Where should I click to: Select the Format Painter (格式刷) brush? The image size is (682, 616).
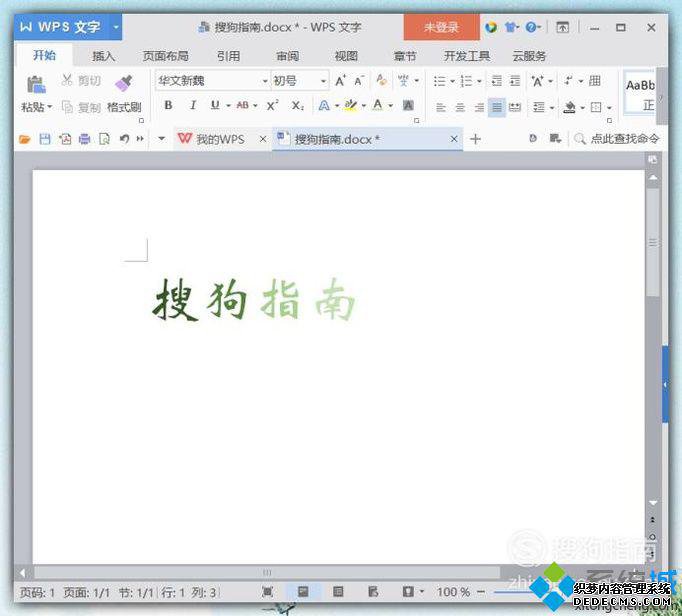tap(124, 83)
